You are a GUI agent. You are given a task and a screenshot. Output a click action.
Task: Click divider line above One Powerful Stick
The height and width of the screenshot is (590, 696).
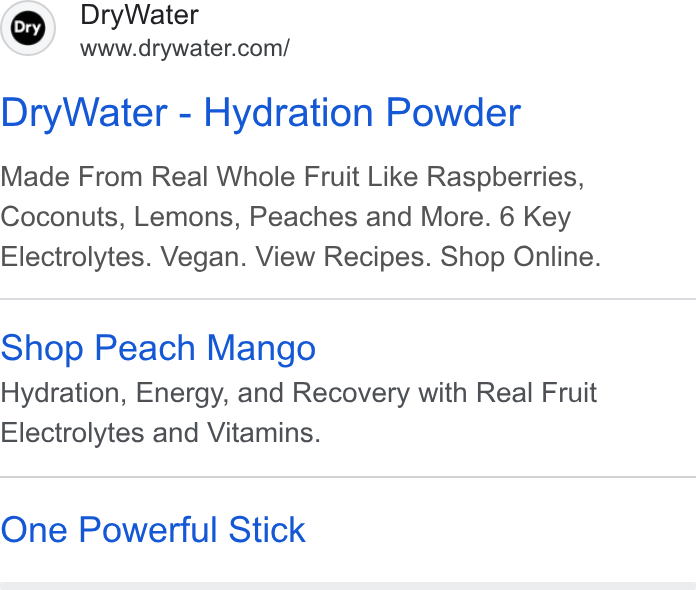coord(348,477)
